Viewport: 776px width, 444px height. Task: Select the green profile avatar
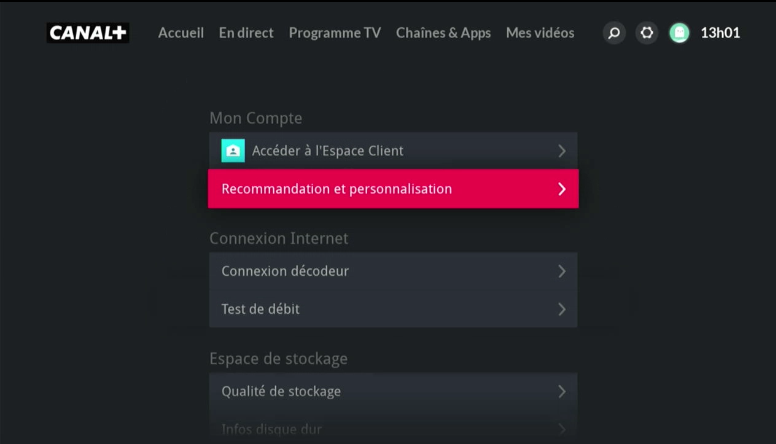(679, 33)
